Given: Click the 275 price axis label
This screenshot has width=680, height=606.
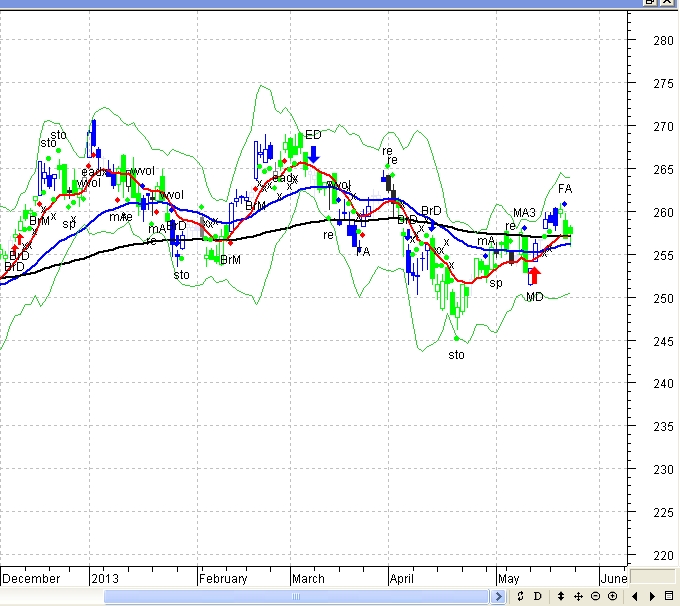Looking at the screenshot, I should [x=663, y=84].
